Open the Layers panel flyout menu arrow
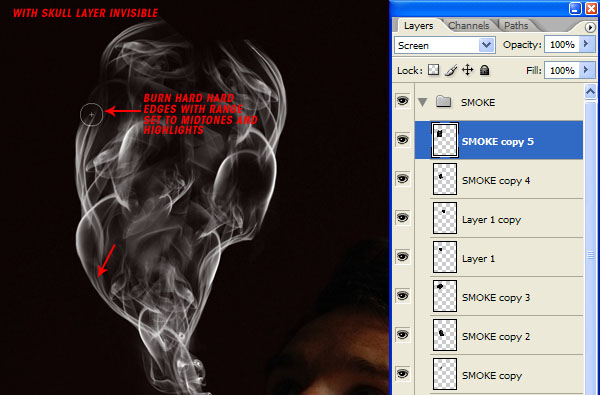This screenshot has height=395, width=600. pos(590,27)
